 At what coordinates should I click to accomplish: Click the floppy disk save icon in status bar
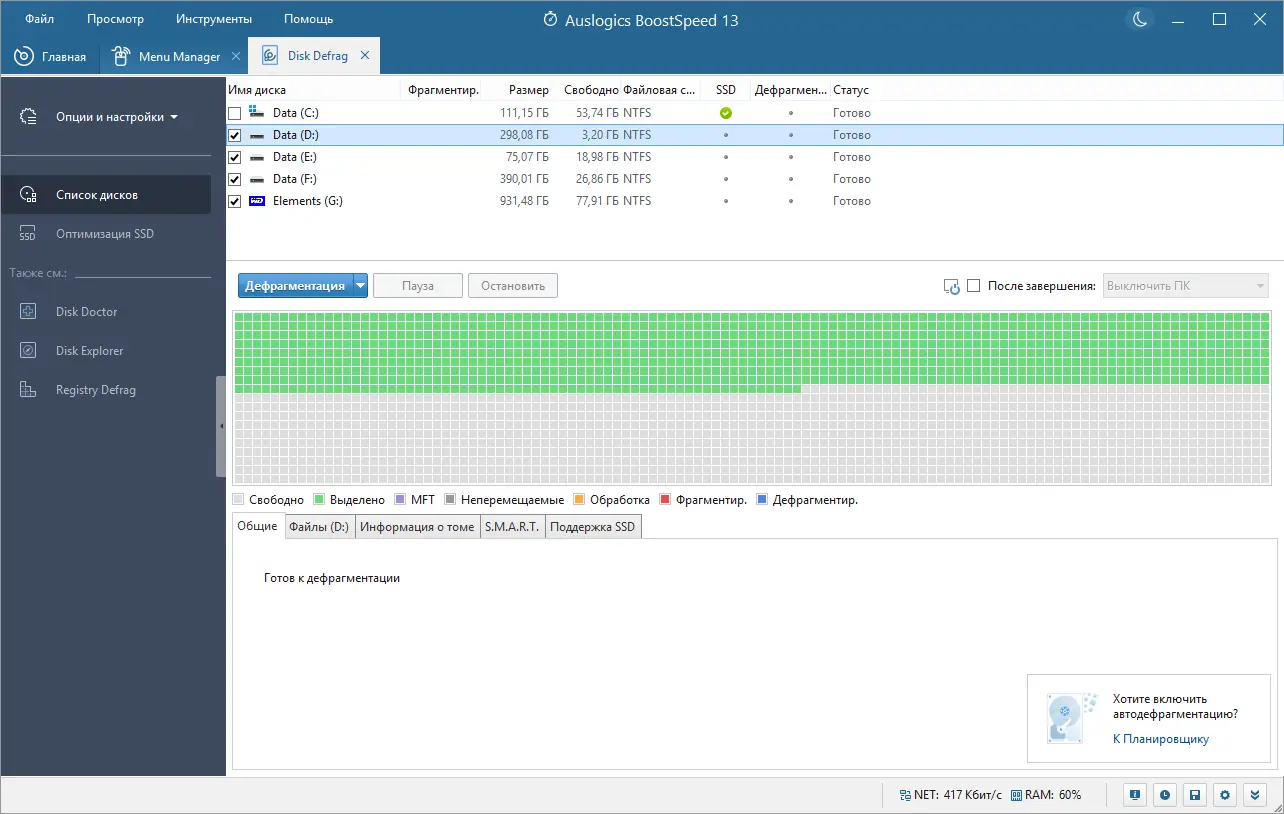tap(1194, 795)
